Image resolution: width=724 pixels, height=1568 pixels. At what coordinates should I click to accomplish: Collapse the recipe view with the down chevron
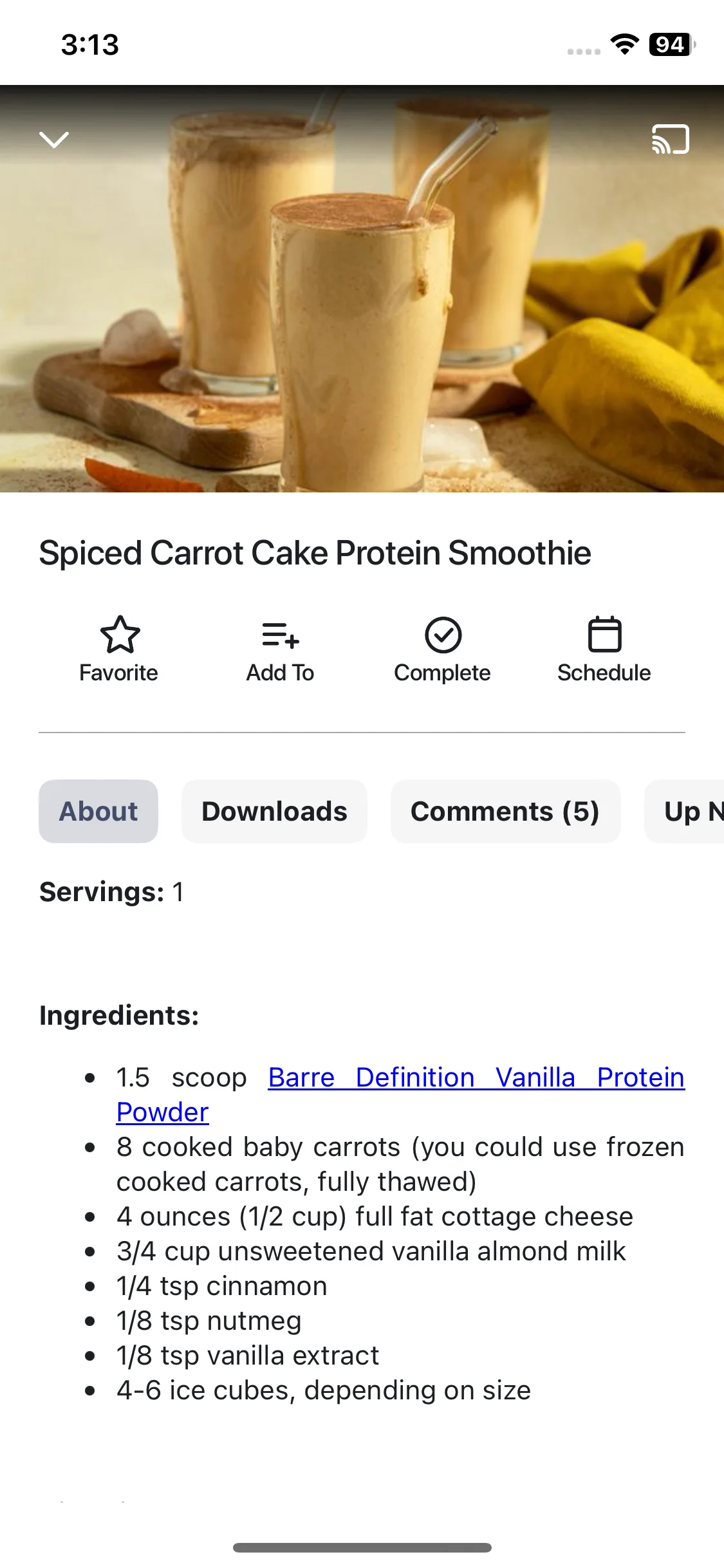pos(54,139)
